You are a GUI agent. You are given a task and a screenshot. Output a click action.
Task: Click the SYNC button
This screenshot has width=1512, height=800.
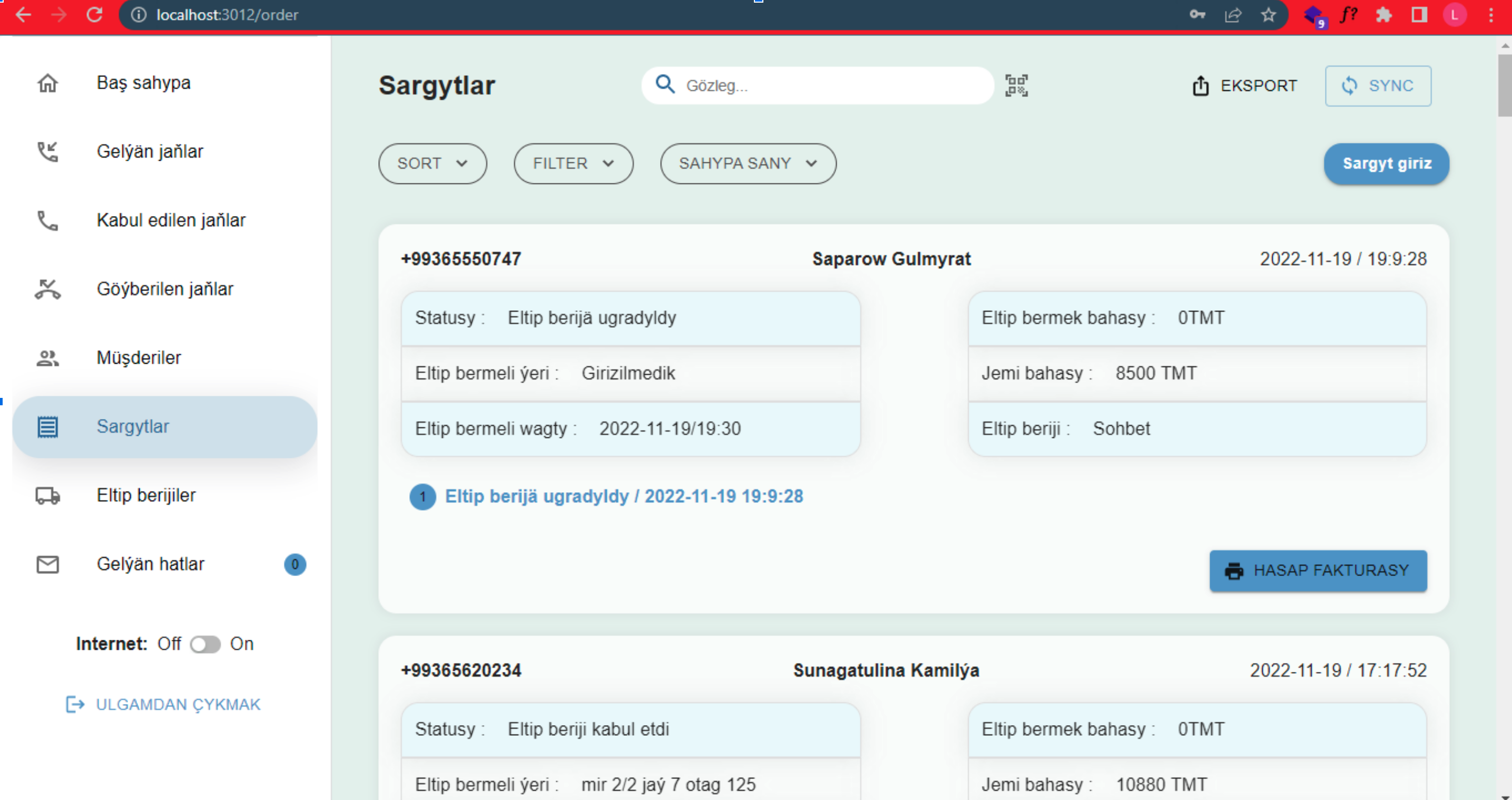(x=1378, y=86)
